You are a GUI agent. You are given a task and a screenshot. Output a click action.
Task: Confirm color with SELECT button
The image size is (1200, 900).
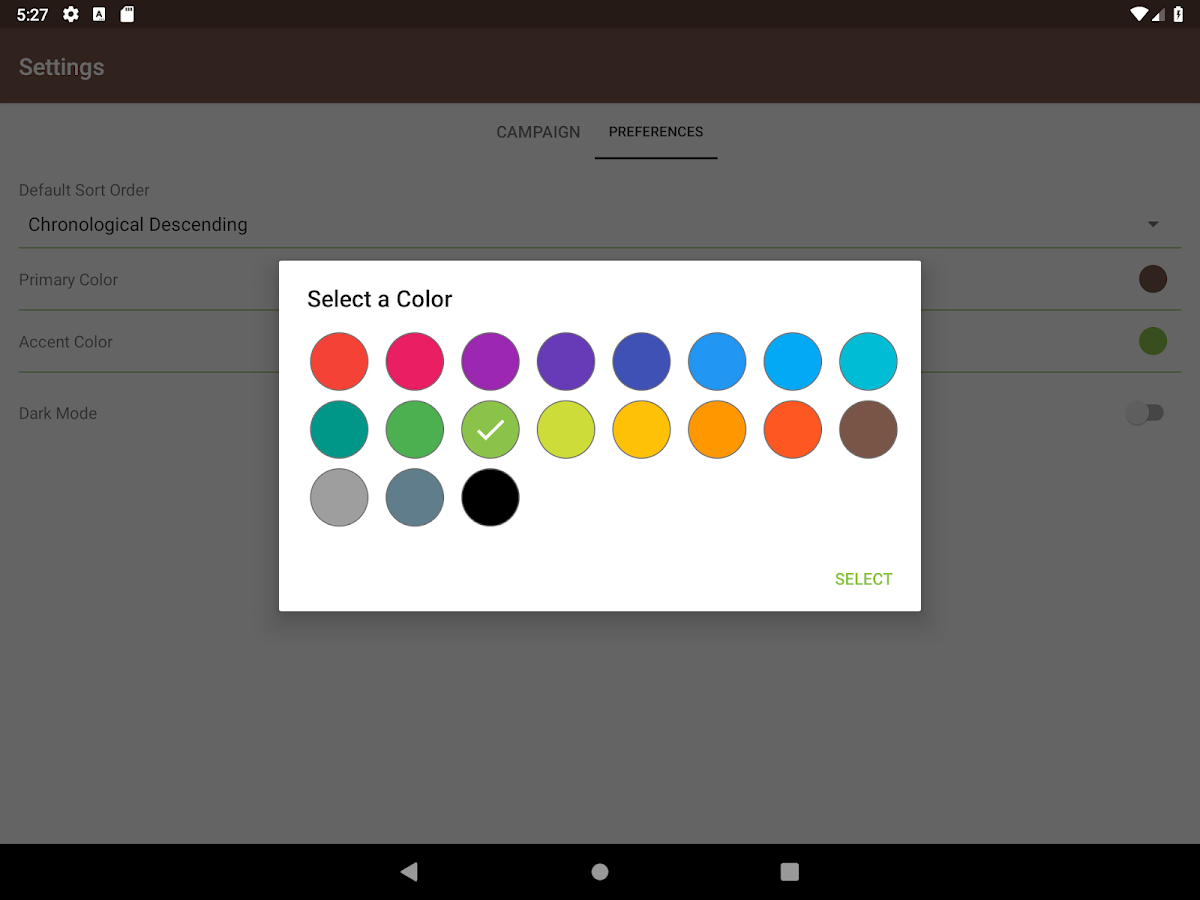(863, 579)
